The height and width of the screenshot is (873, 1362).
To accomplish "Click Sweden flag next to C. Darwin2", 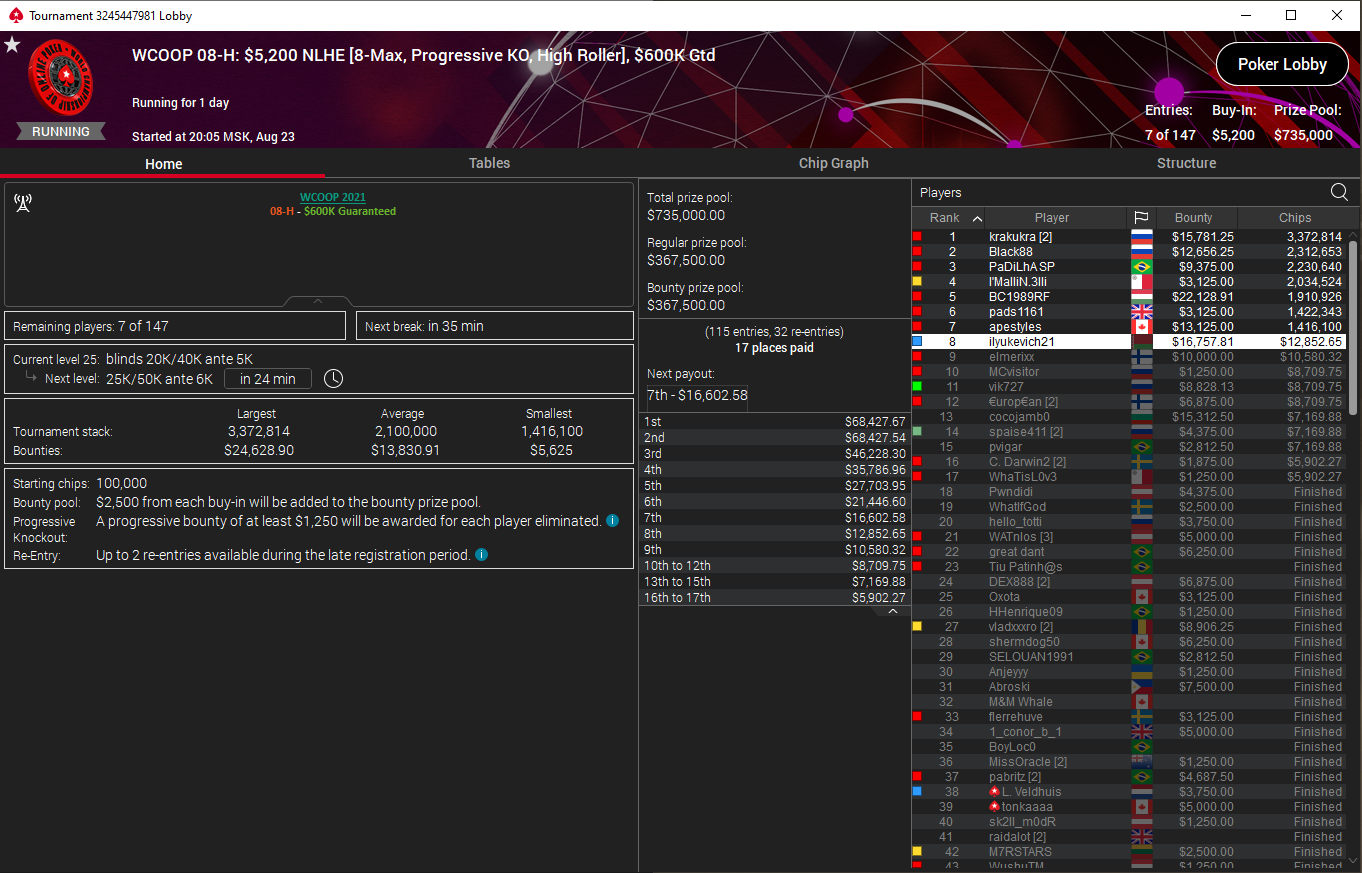I will (x=1141, y=462).
